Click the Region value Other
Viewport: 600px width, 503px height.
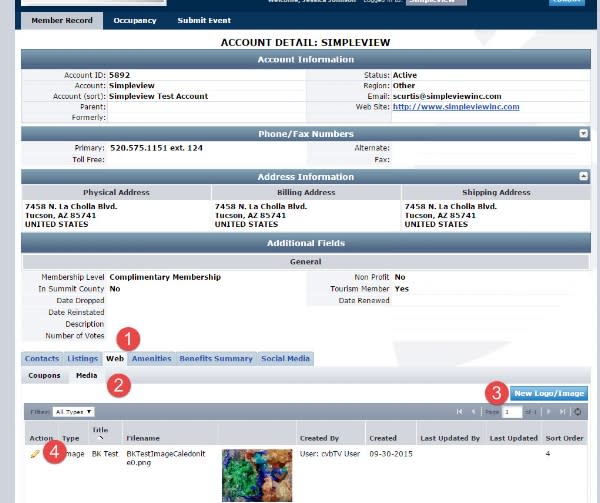[404, 86]
